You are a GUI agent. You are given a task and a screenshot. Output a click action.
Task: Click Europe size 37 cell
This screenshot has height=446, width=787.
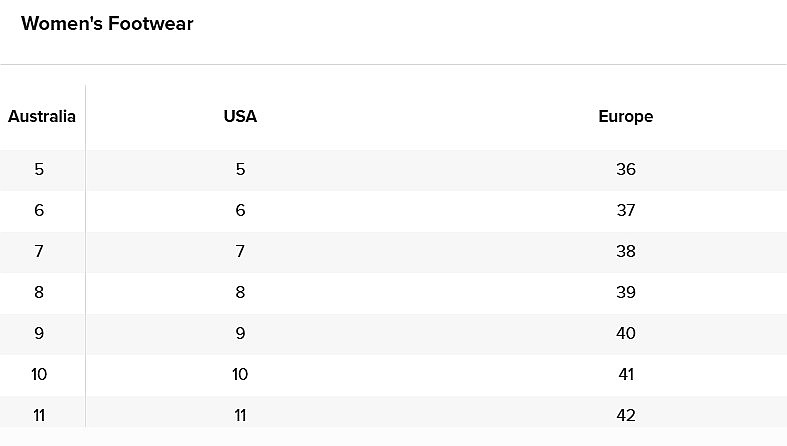[626, 210]
